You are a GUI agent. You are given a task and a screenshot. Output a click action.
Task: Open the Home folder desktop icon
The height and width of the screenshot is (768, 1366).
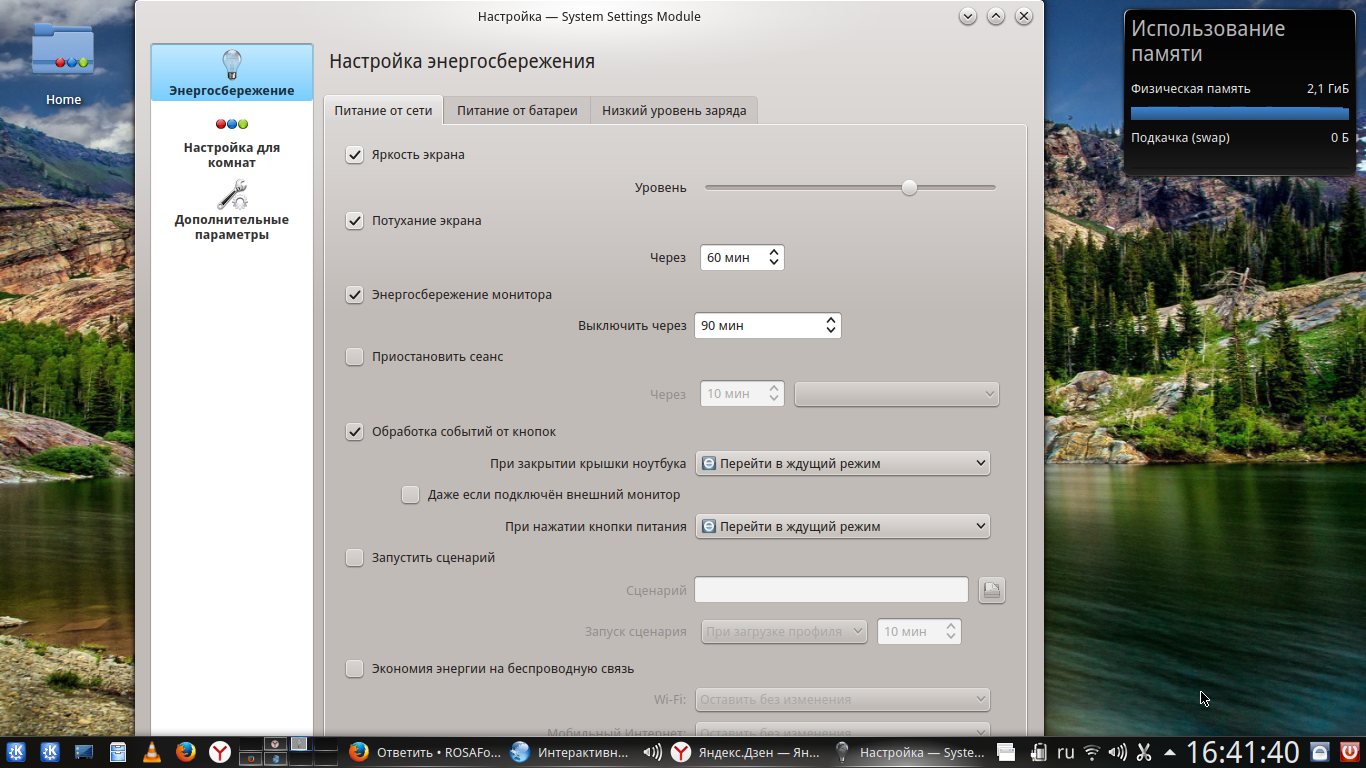63,65
